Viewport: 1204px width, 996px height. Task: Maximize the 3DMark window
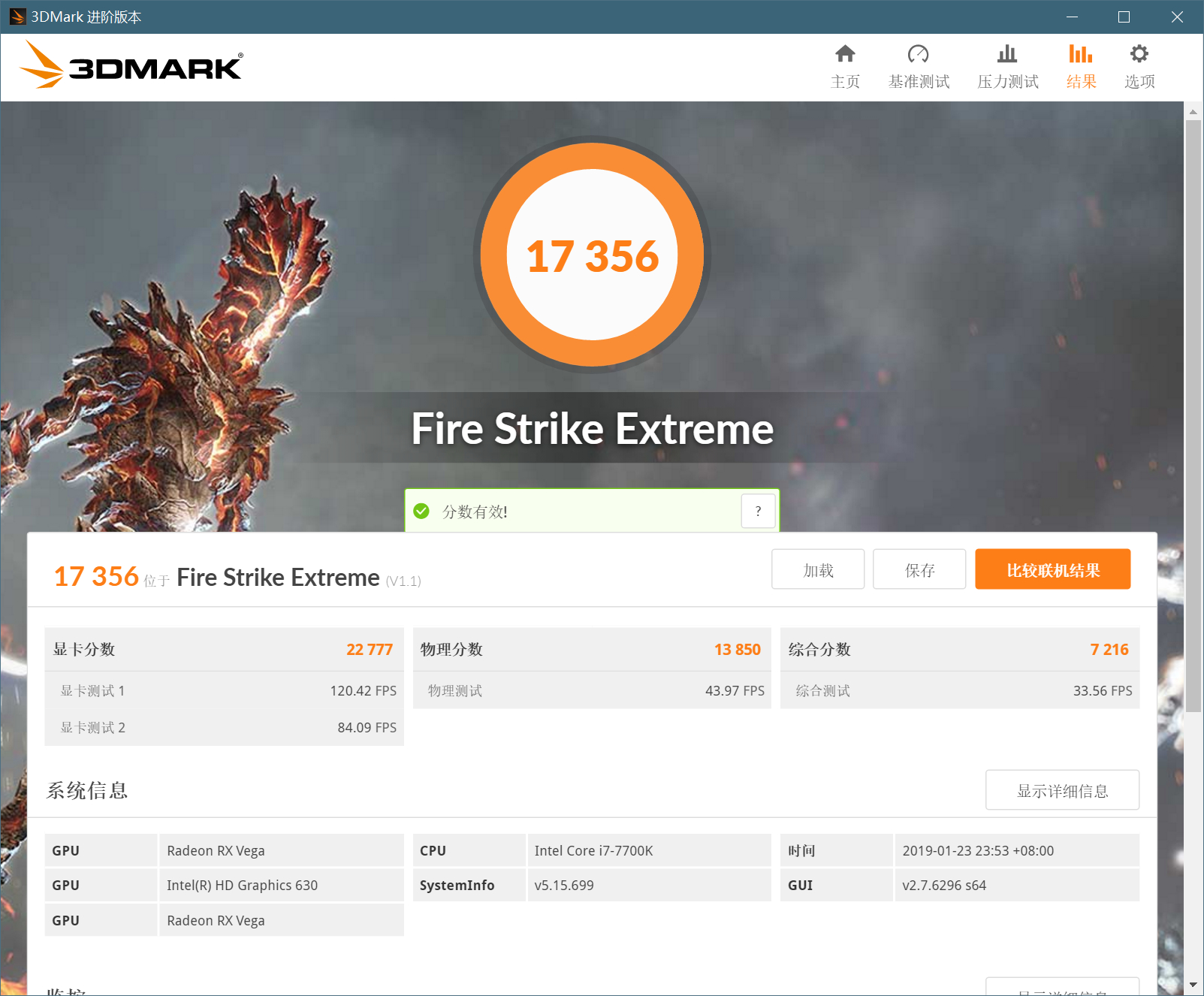[x=1124, y=17]
